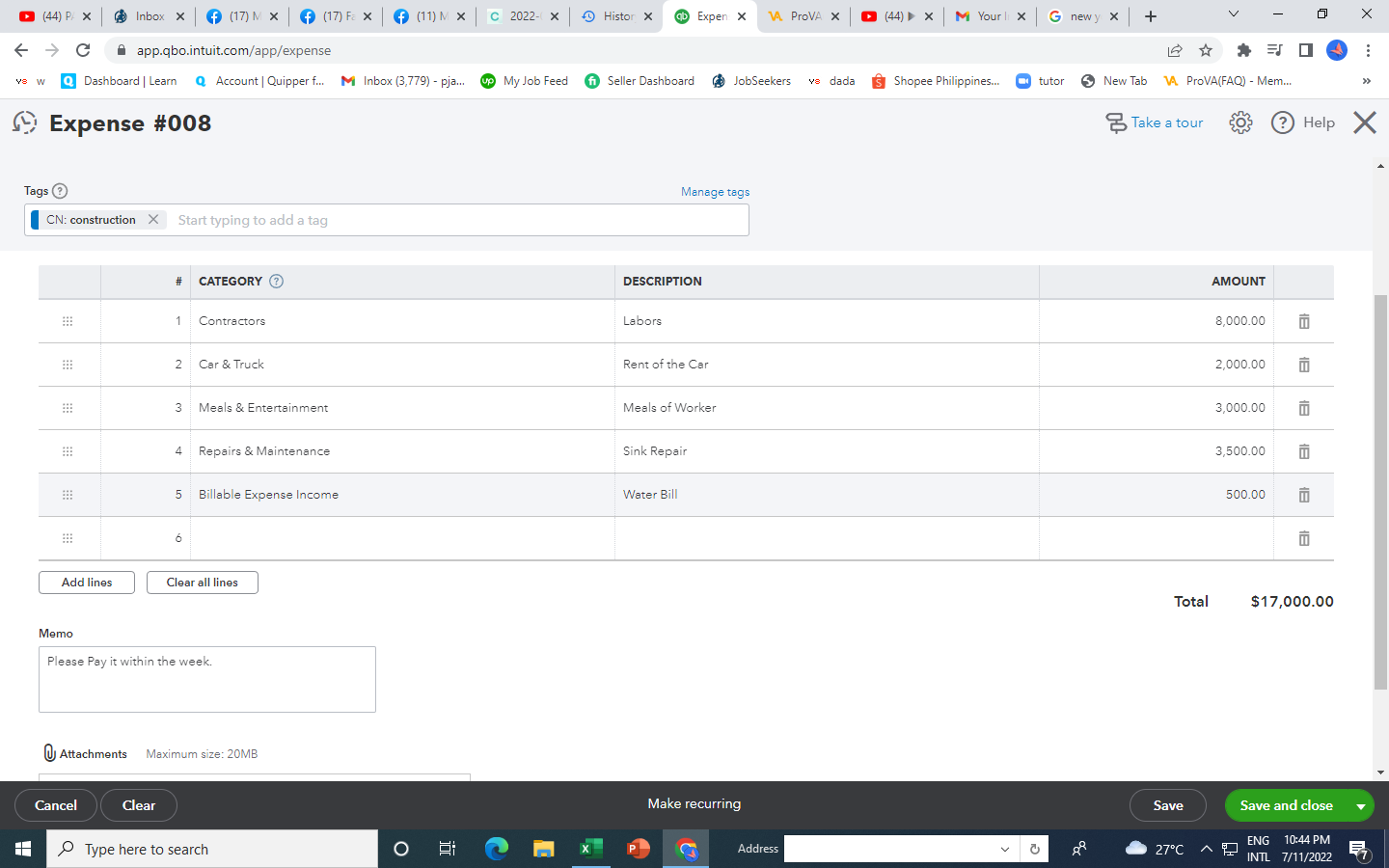
Task: Close the Expense #008 form with X
Action: pos(1365,122)
